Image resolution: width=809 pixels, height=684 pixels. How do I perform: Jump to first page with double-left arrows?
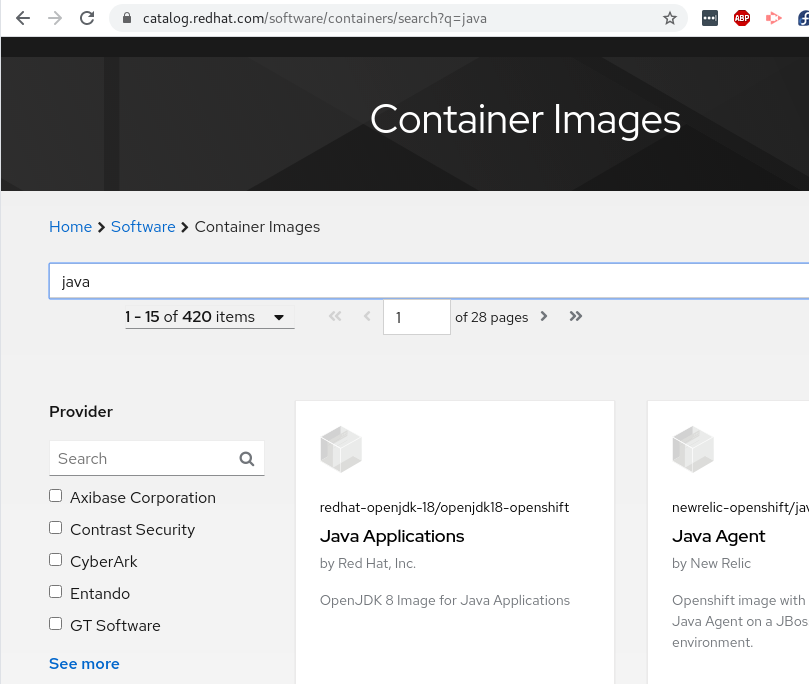pyautogui.click(x=335, y=316)
